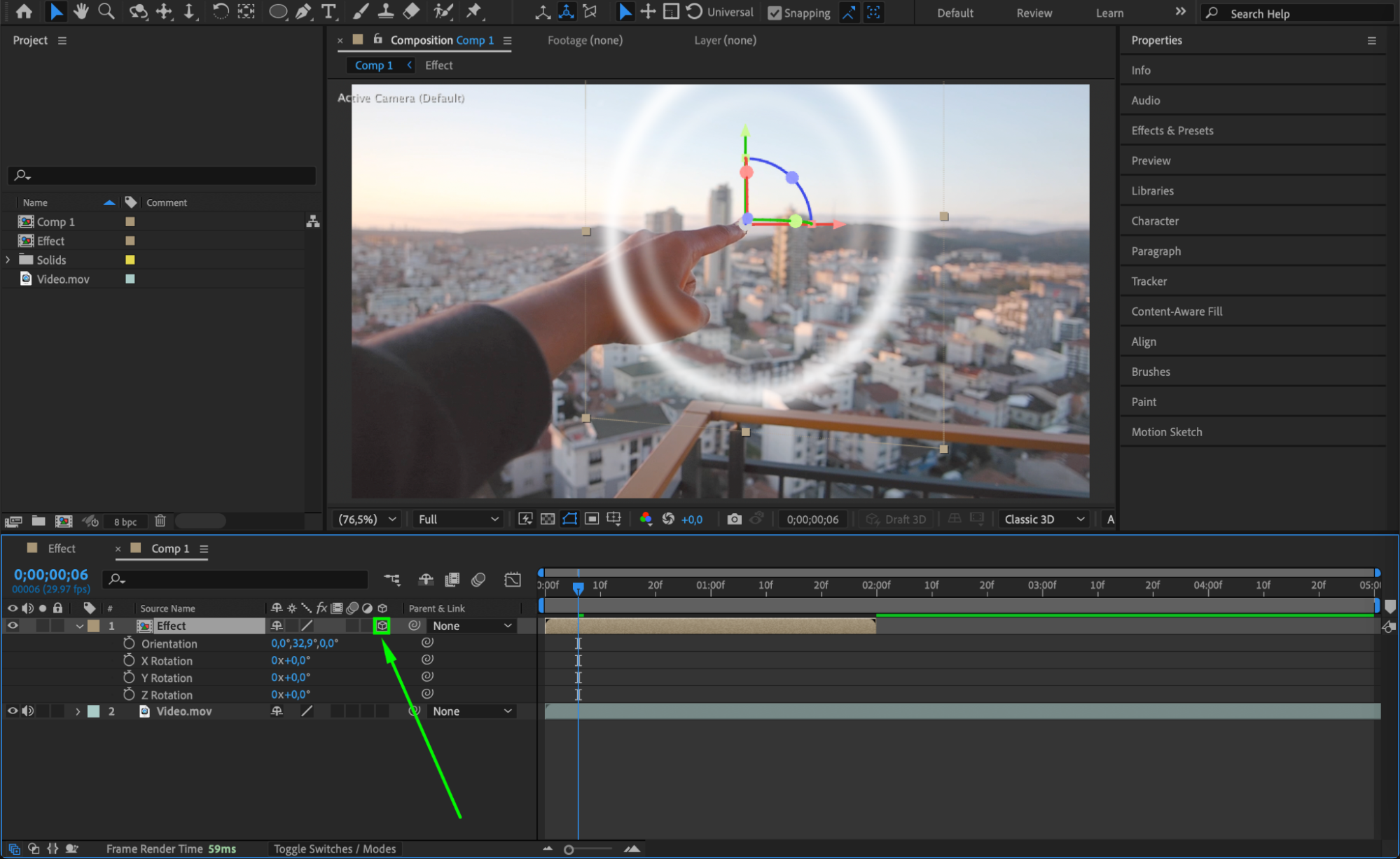Screen dimensions: 1400x859
Task: Take snapshot with the camera icon
Action: click(x=734, y=519)
